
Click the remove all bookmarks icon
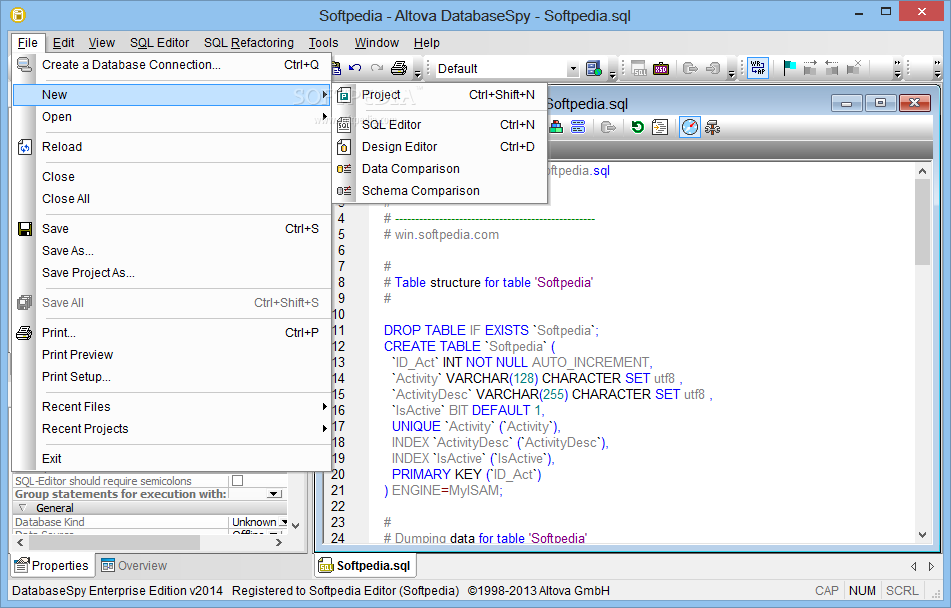click(x=854, y=68)
